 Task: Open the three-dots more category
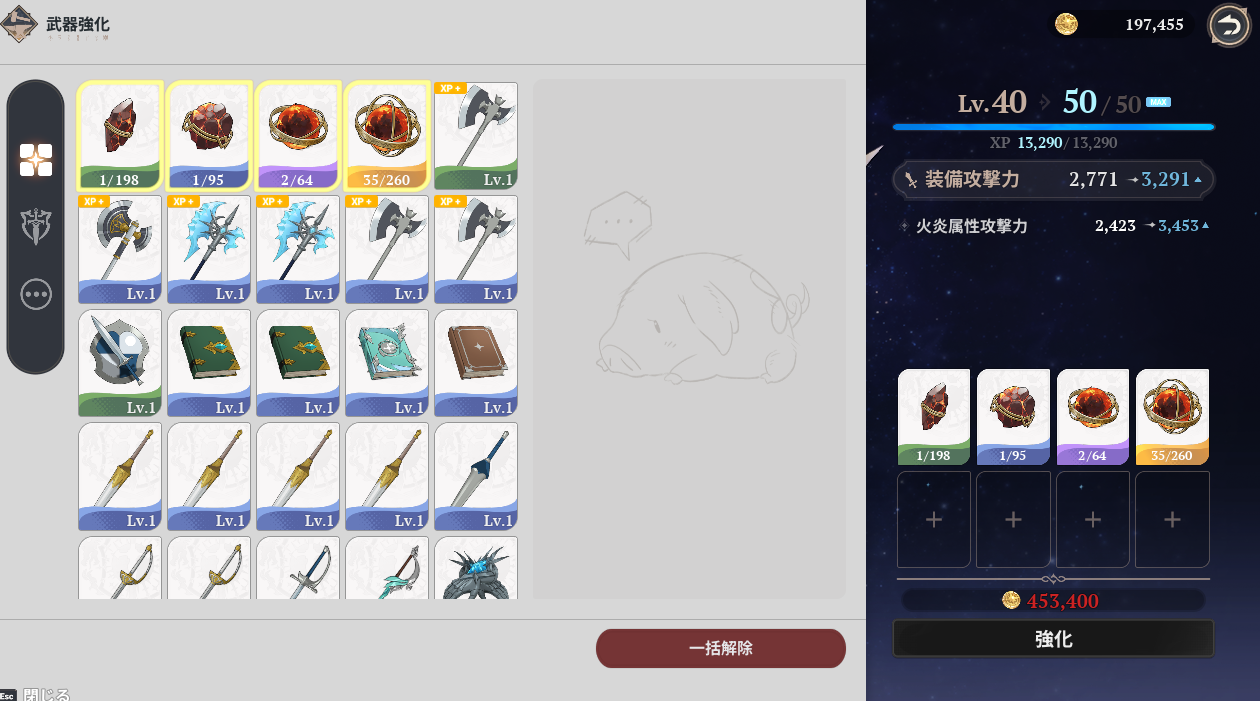tap(36, 294)
